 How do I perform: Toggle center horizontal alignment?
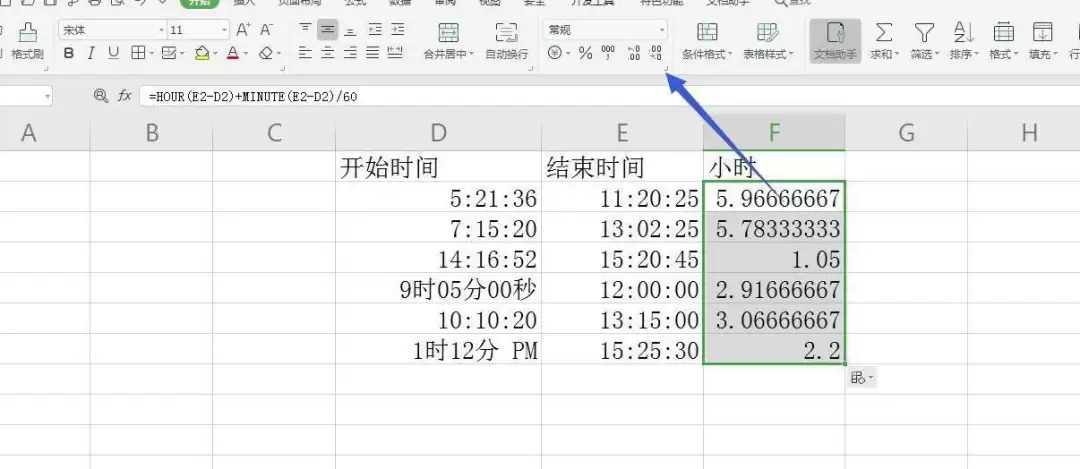click(328, 53)
